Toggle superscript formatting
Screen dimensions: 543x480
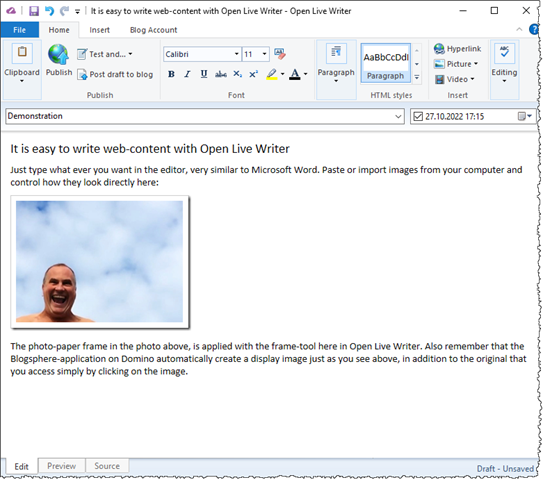[253, 74]
